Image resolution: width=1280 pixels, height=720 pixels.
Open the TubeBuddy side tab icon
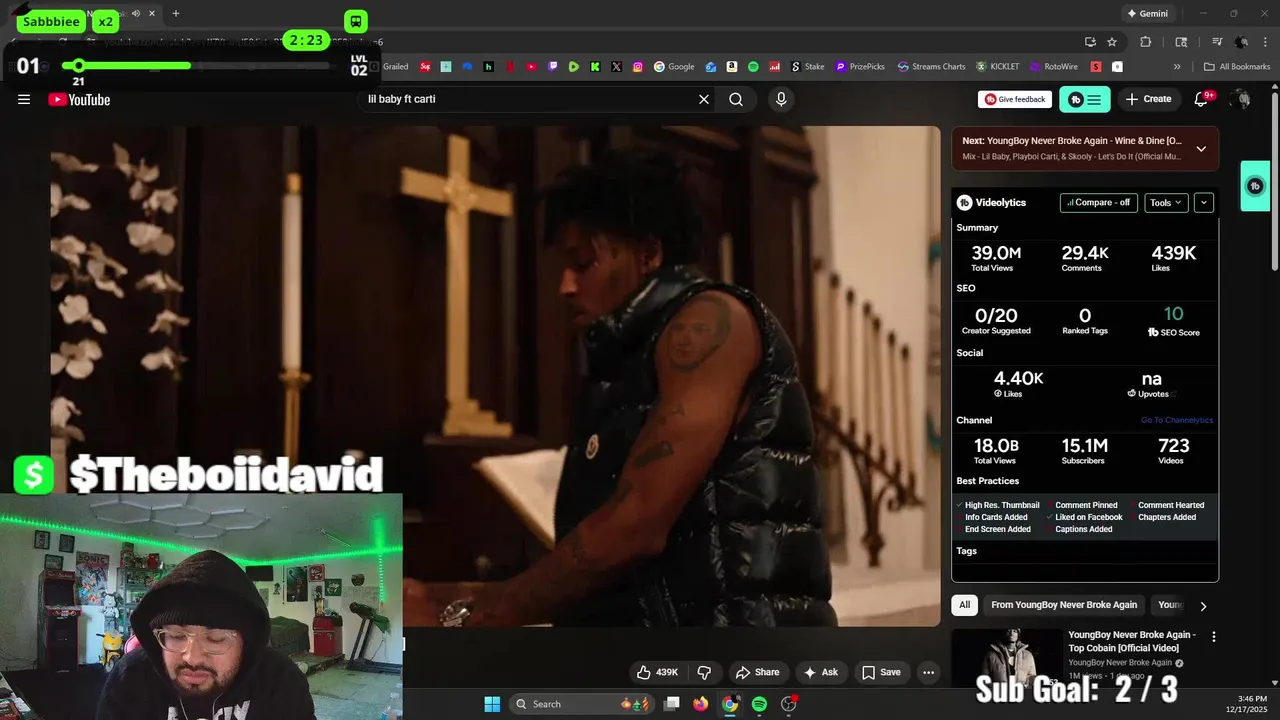pyautogui.click(x=1255, y=186)
